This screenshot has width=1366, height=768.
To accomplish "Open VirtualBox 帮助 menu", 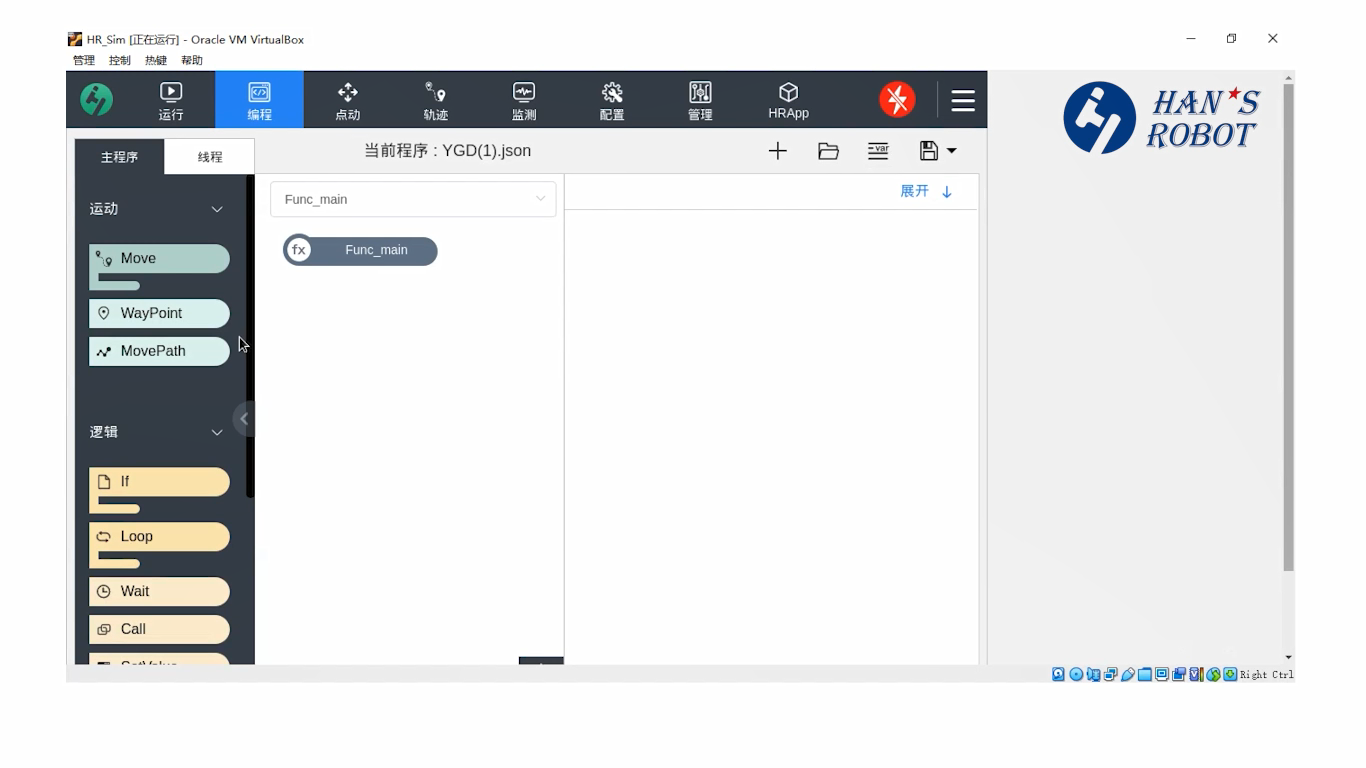I will (x=192, y=60).
